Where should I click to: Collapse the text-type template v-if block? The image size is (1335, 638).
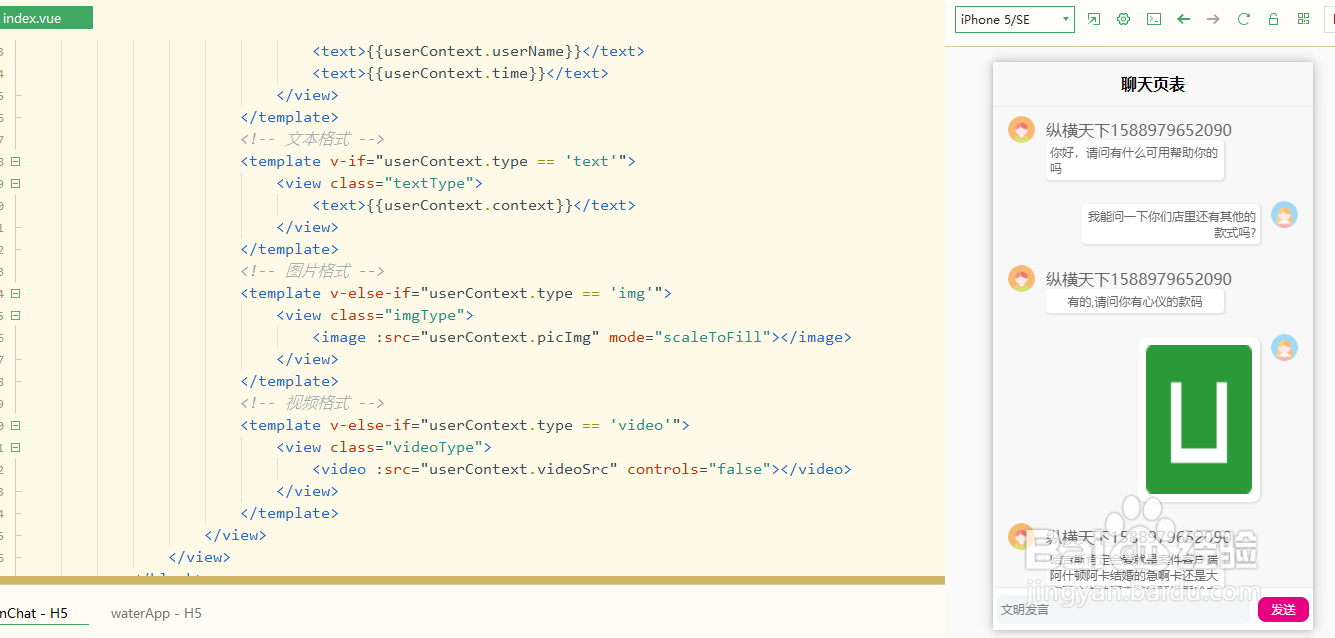[16, 161]
